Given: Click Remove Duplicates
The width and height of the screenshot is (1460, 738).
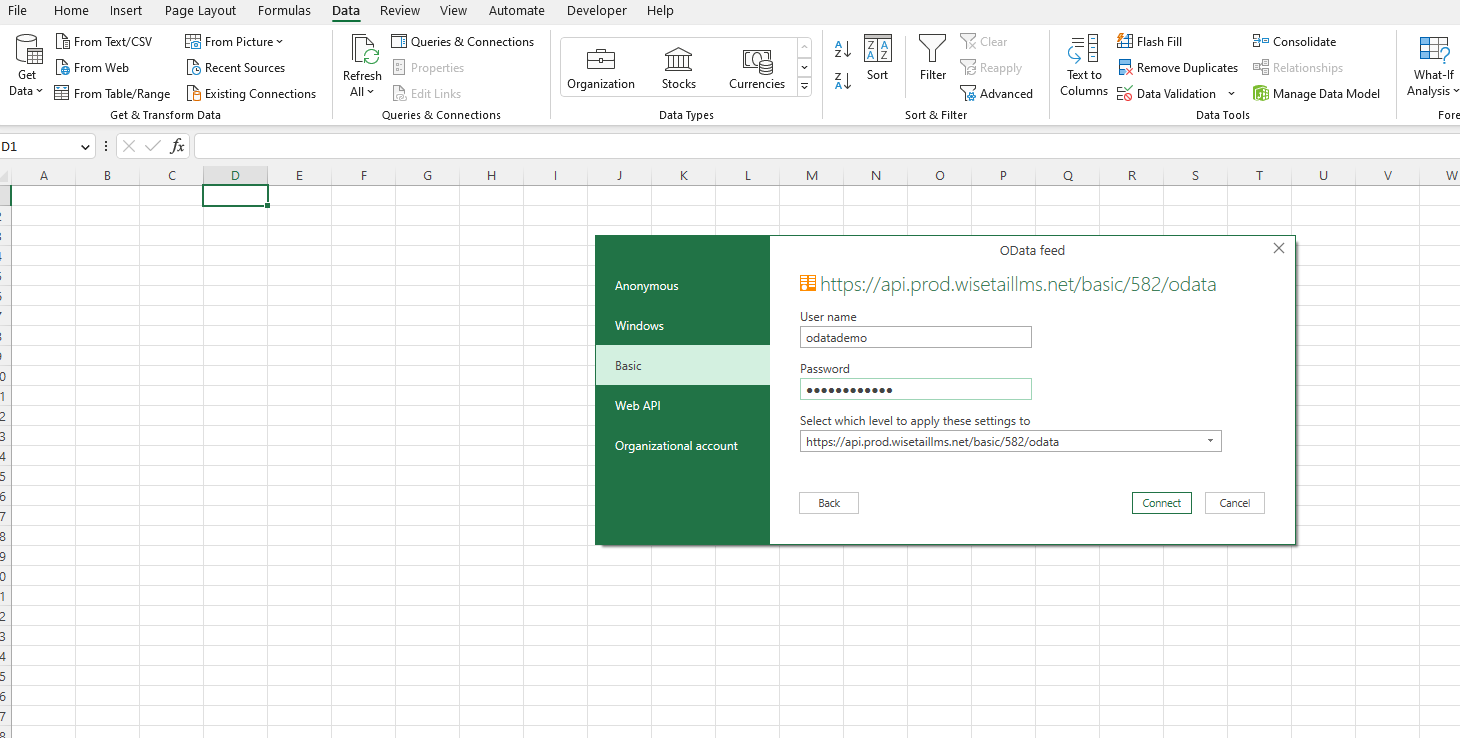Looking at the screenshot, I should click(1177, 68).
